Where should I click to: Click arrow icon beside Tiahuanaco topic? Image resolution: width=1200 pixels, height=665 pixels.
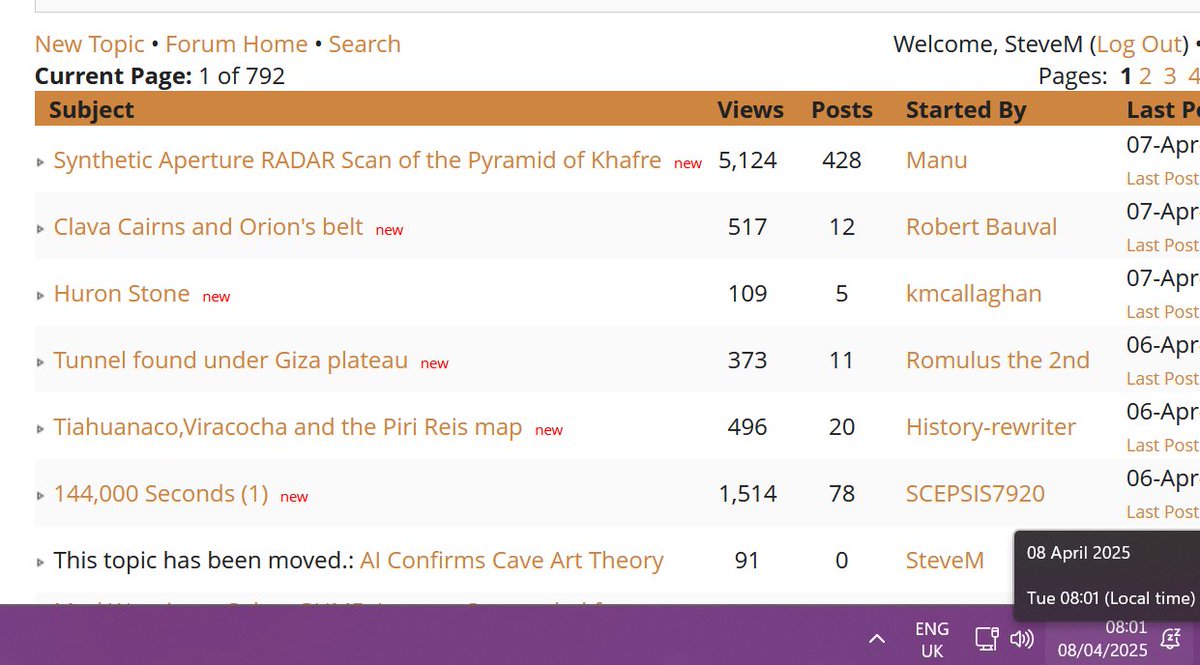tap(41, 429)
